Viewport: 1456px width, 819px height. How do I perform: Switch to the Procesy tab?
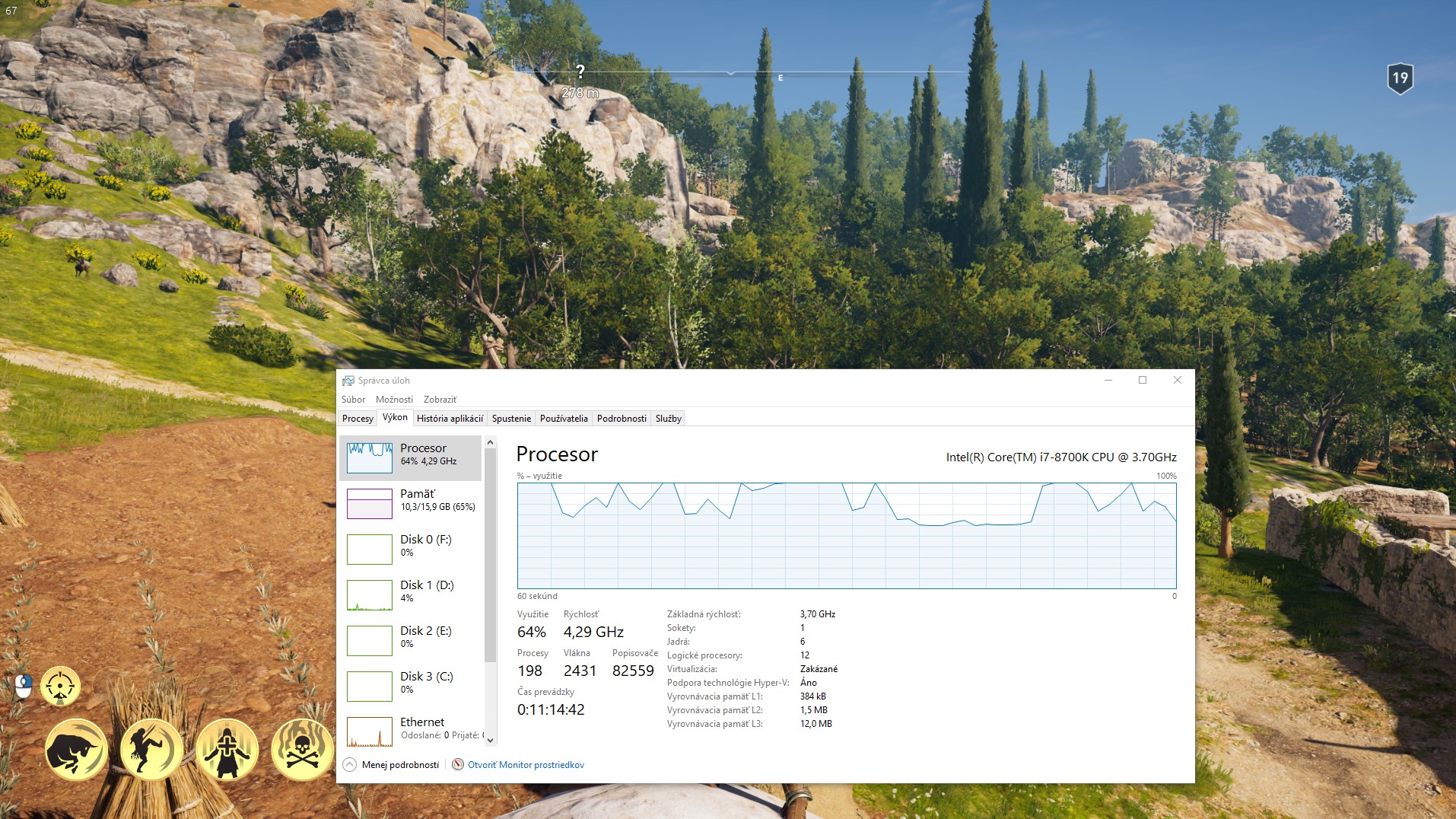pyautogui.click(x=358, y=419)
